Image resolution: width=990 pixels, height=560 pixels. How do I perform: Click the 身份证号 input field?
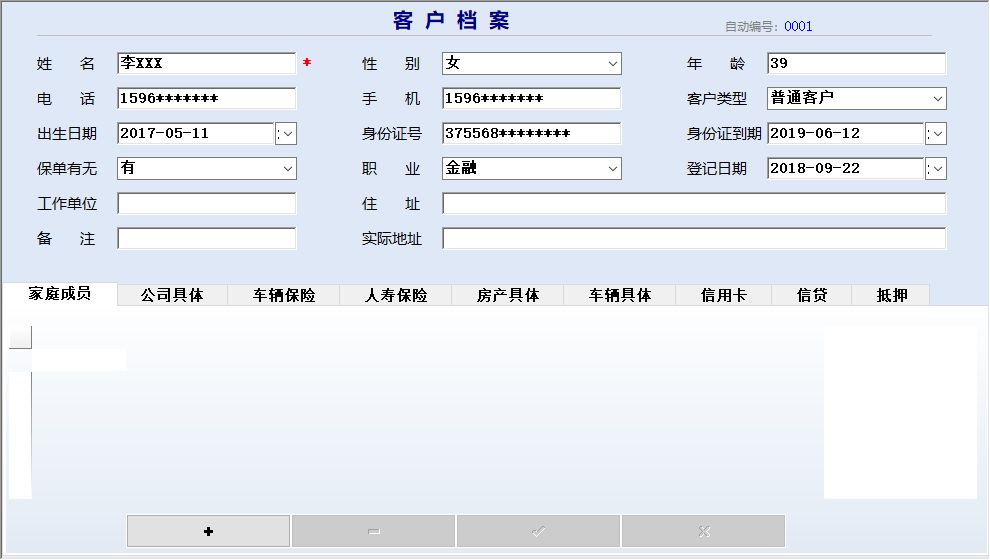pos(531,133)
